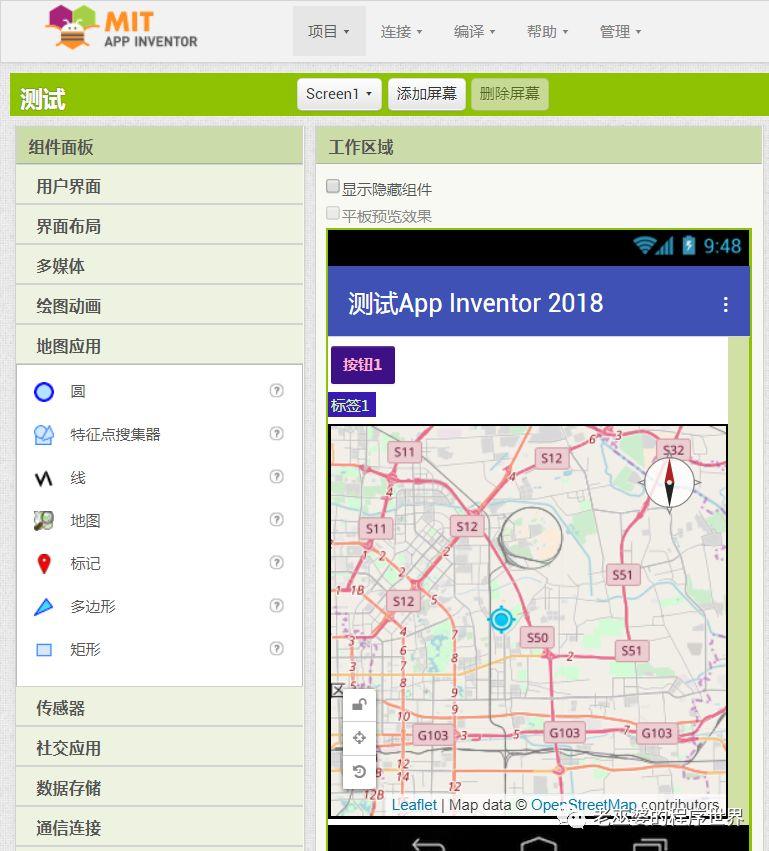This screenshot has height=851, width=769.
Task: Click the 删除屏幕 button
Action: 510,94
